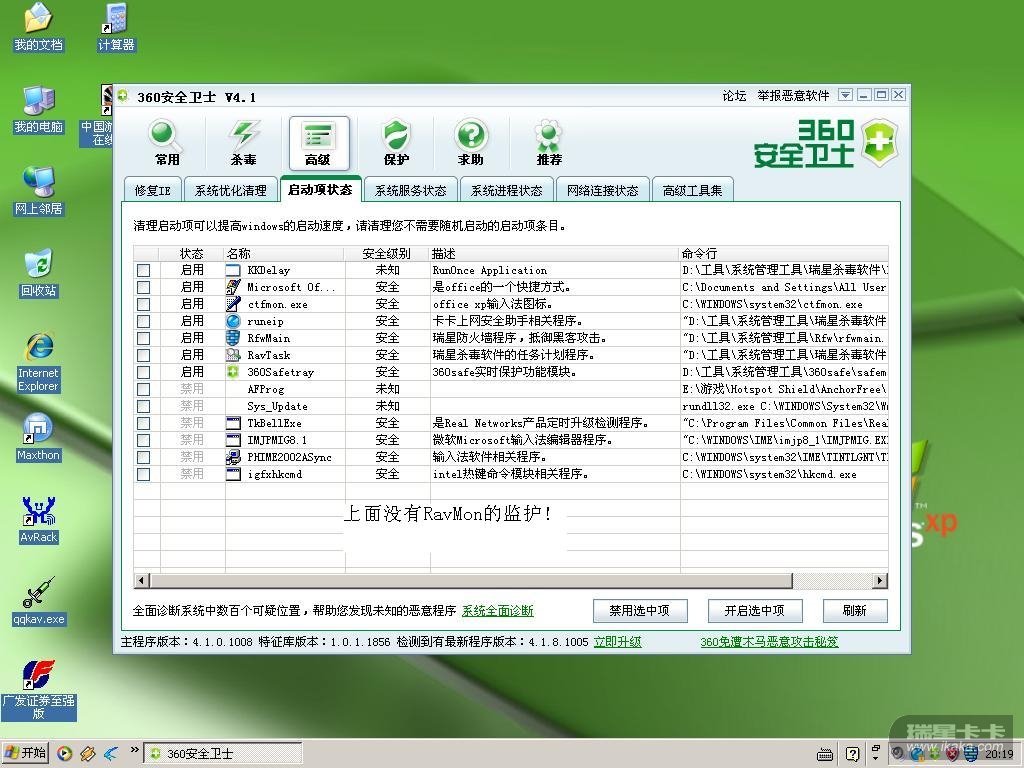The image size is (1024, 768).
Task: Check the RavTask item checkbox
Action: click(144, 355)
